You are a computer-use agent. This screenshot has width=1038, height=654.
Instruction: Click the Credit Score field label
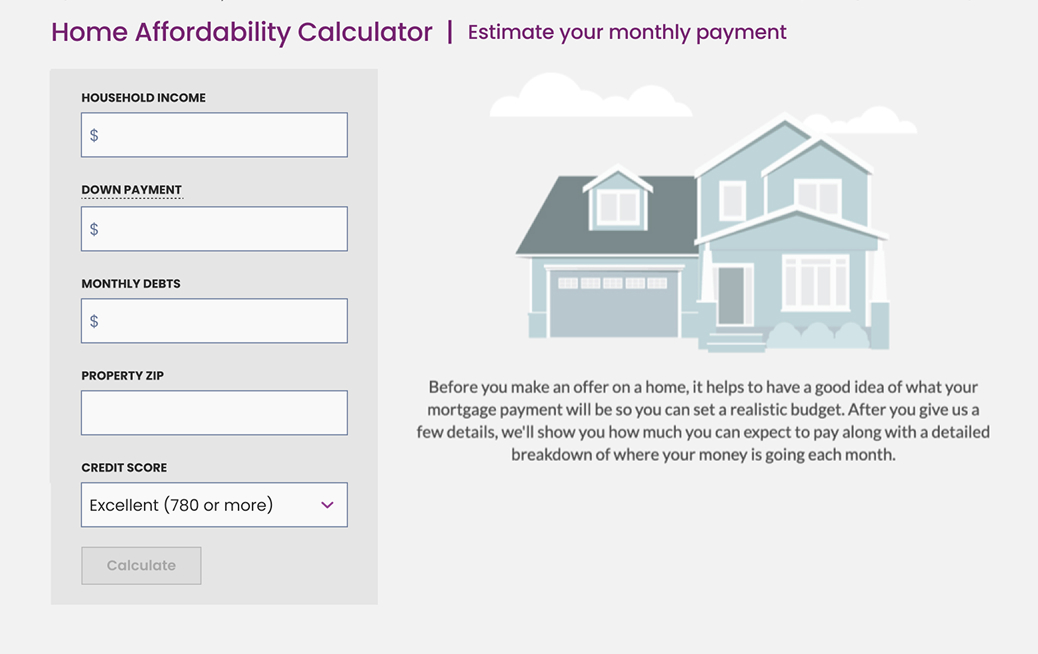124,468
